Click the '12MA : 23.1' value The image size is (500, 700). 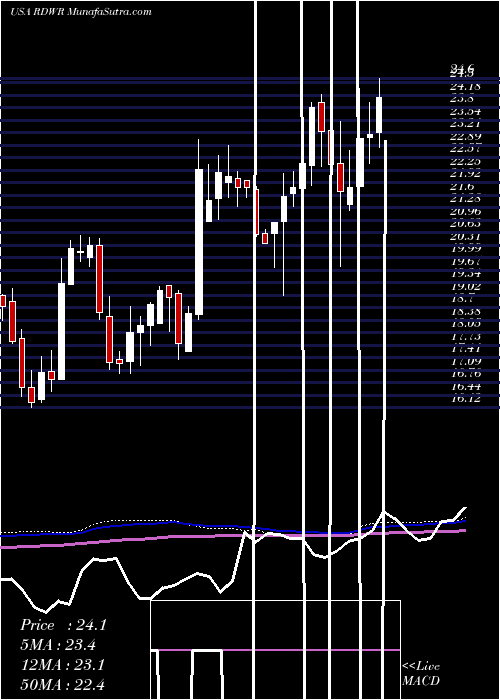[x=62, y=665]
